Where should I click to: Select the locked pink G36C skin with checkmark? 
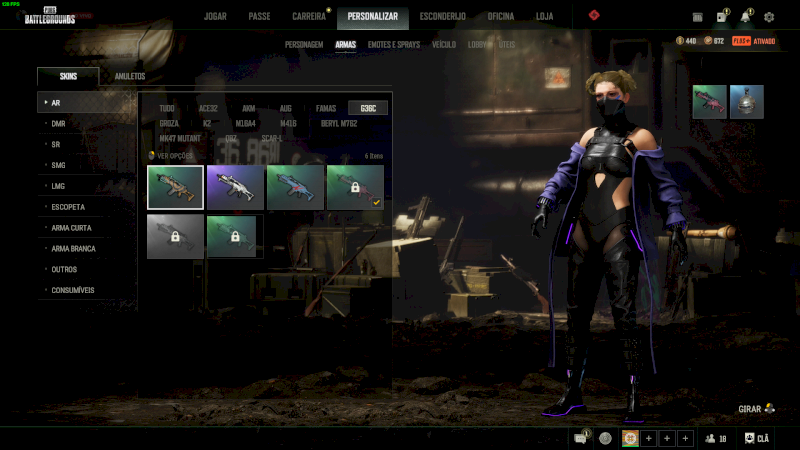coord(355,187)
